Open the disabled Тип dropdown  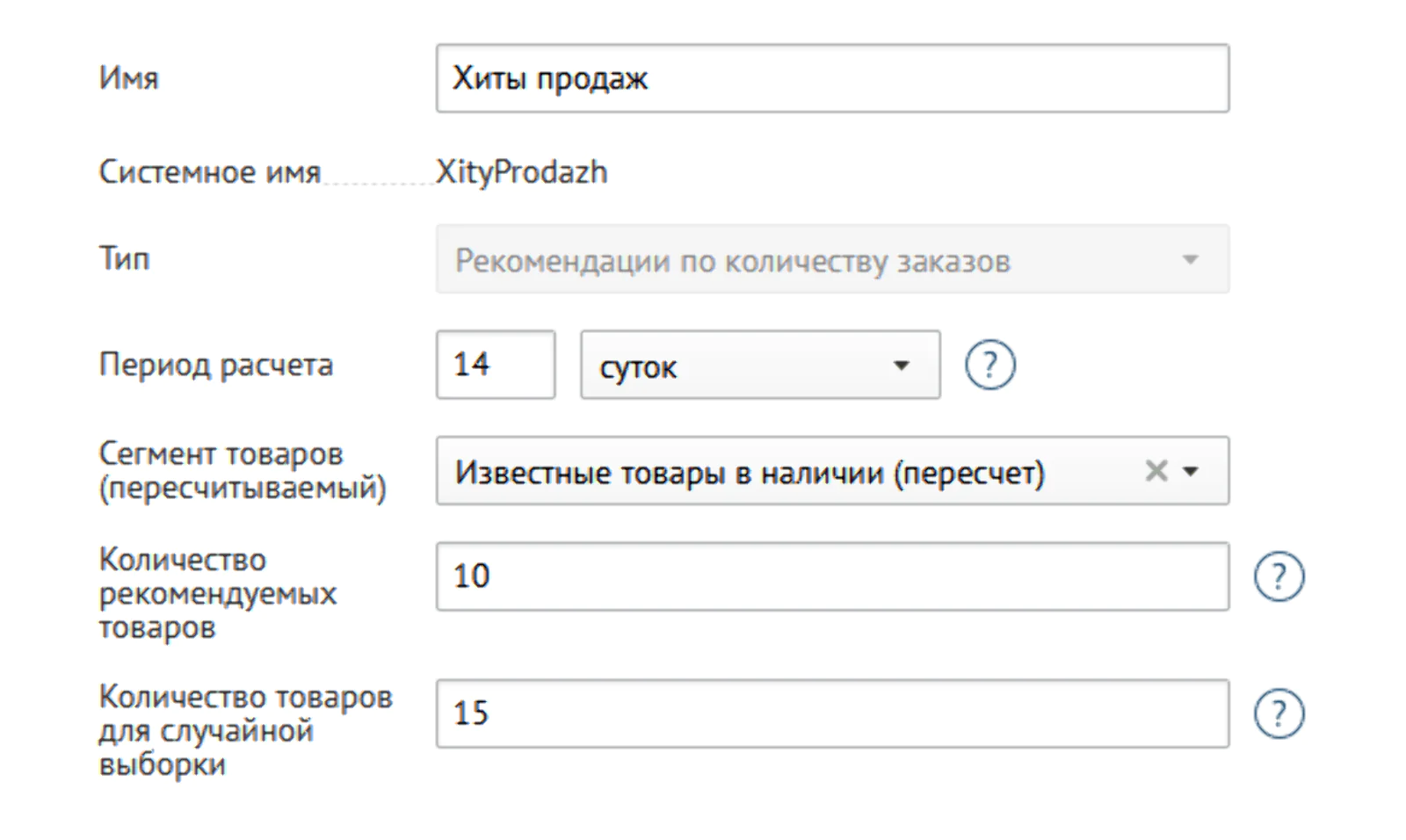(x=832, y=260)
